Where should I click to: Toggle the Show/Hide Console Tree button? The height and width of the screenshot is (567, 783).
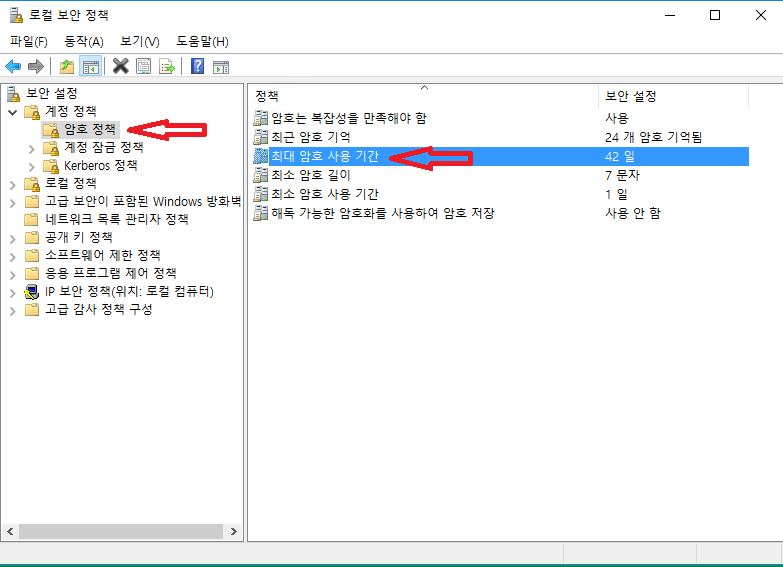click(x=90, y=67)
